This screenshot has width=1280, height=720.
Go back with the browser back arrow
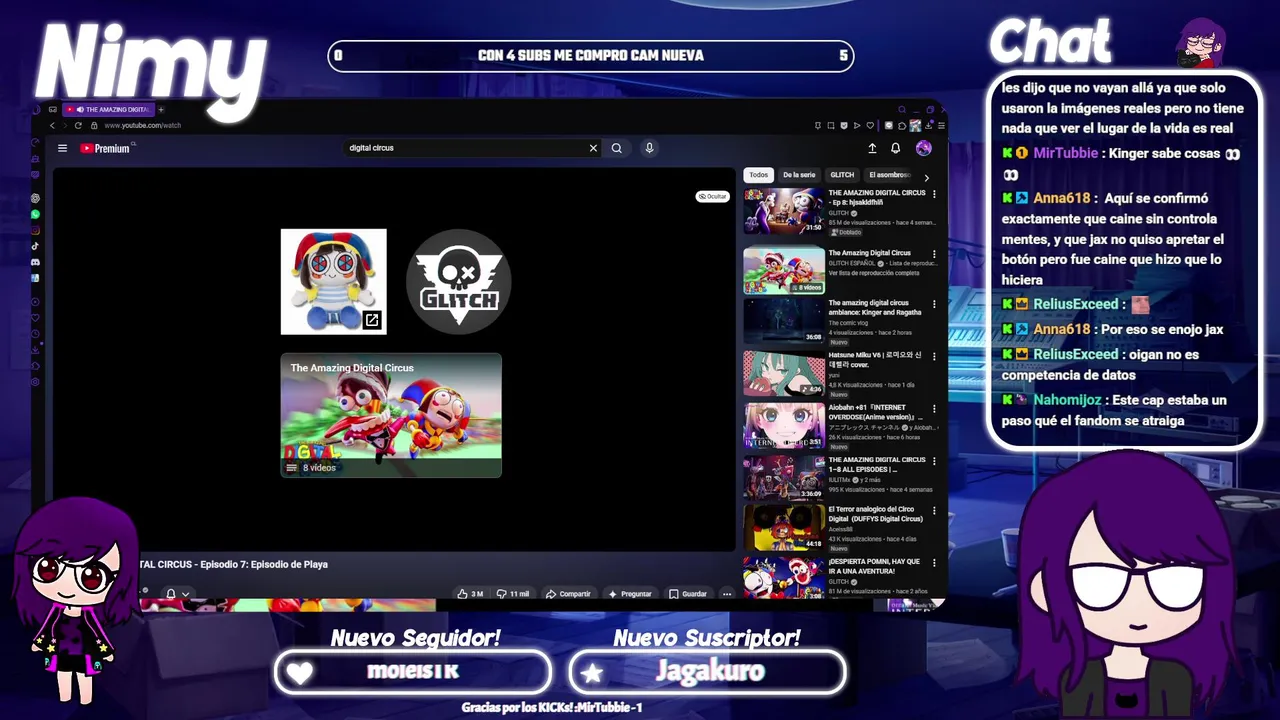coord(53,125)
